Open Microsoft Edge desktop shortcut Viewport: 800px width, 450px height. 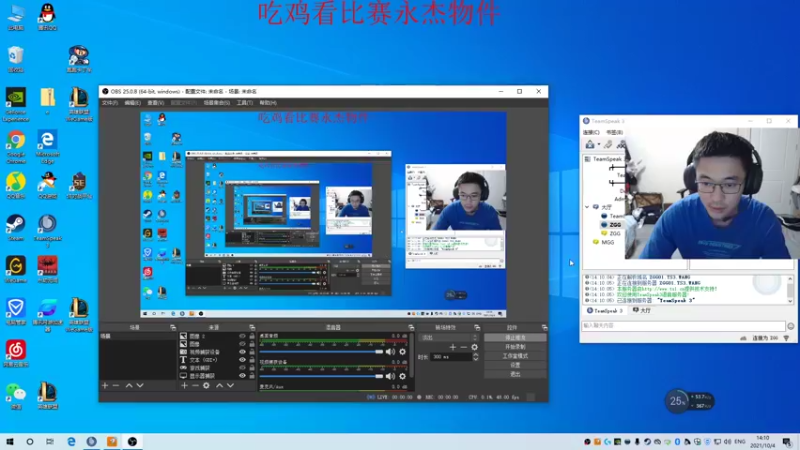coord(47,147)
